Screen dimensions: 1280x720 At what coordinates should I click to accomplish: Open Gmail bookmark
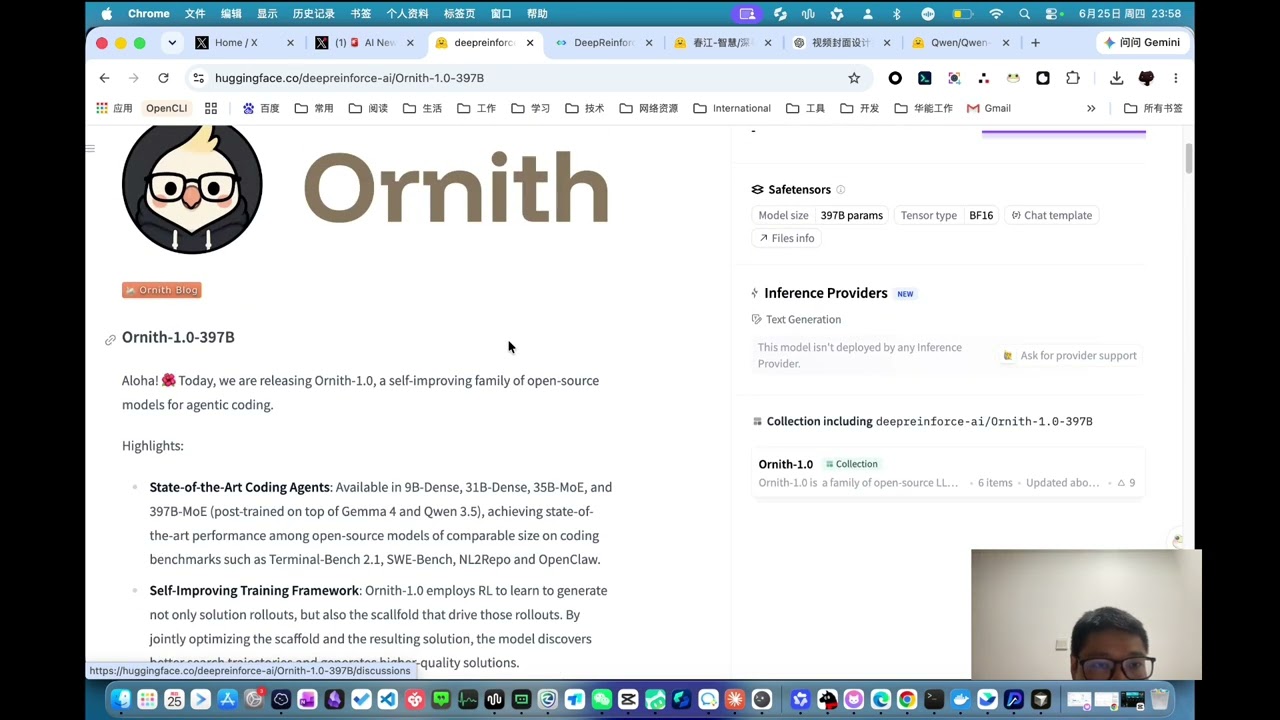pos(989,108)
